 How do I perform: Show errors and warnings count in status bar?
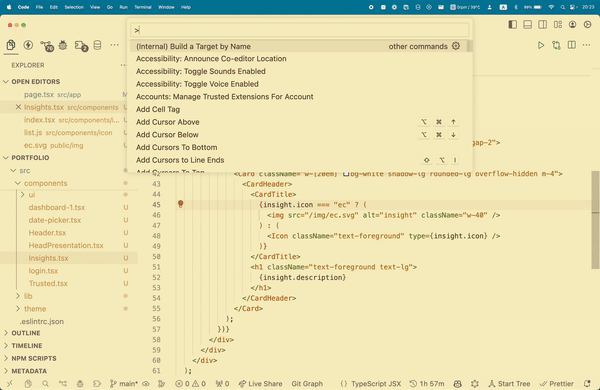(x=190, y=383)
